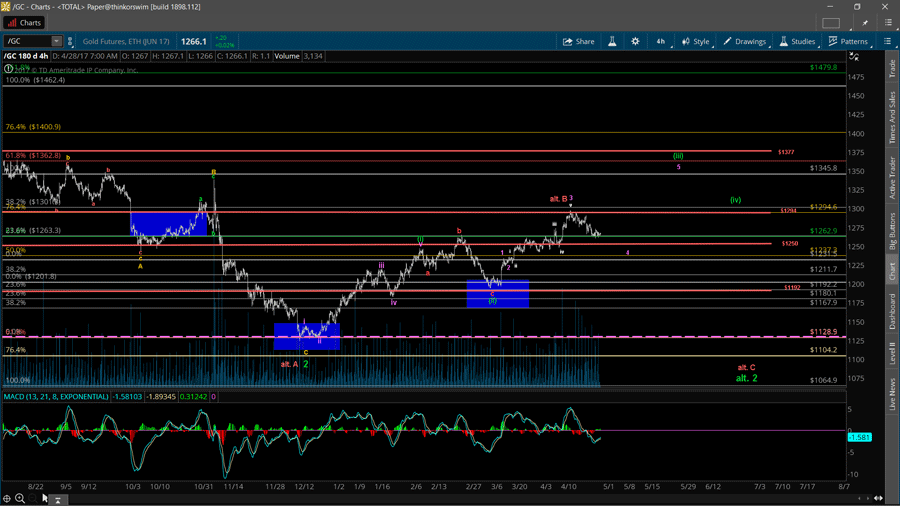Switch to the Trade side tab
Image resolution: width=900 pixels, height=506 pixels.
[892, 69]
